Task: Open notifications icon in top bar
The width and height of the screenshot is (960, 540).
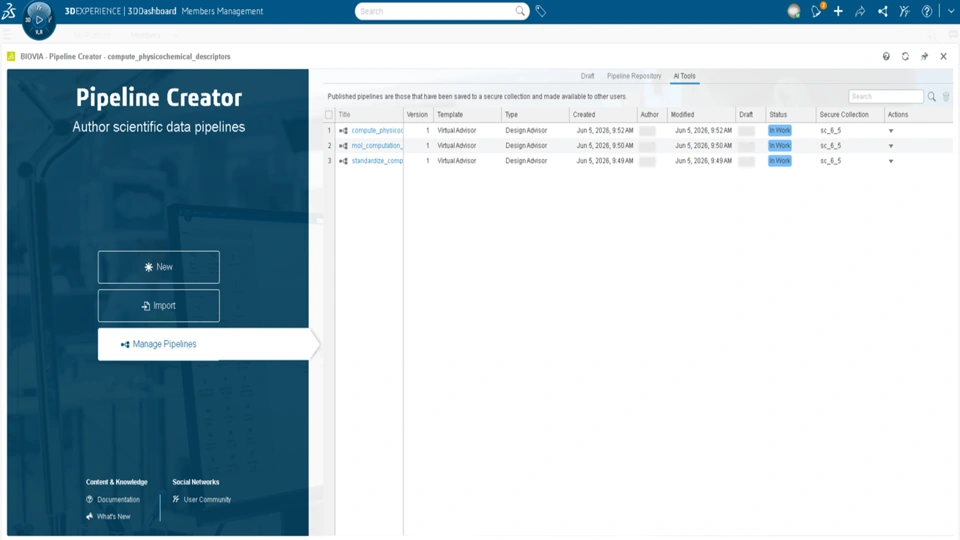Action: pyautogui.click(x=817, y=11)
